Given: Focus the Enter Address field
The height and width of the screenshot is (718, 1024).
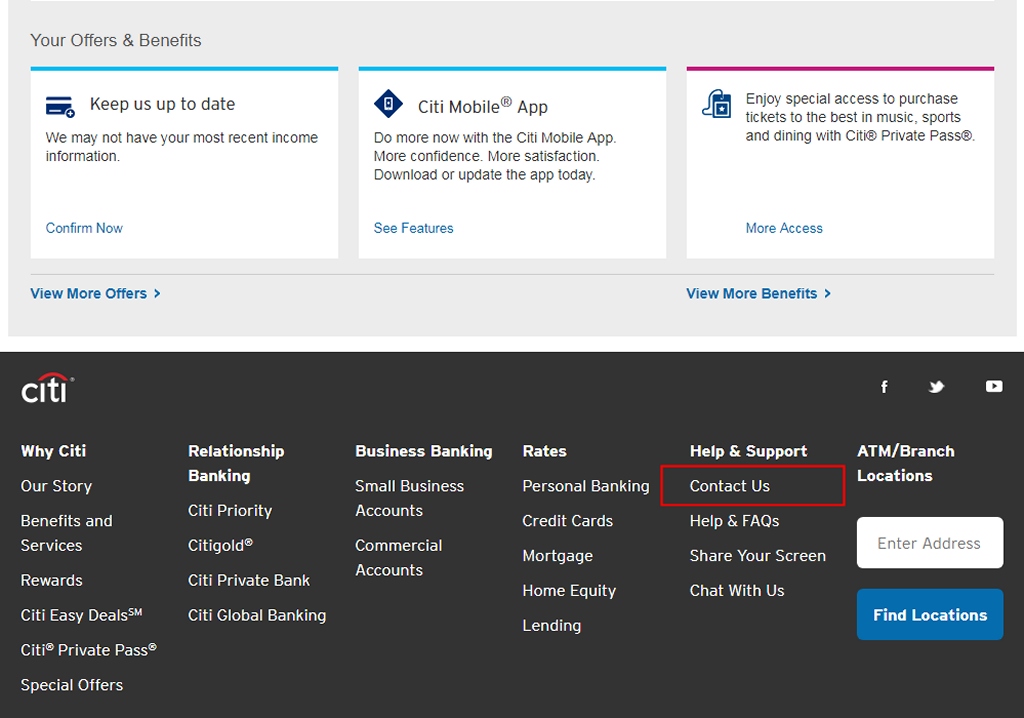Looking at the screenshot, I should pyautogui.click(x=930, y=543).
